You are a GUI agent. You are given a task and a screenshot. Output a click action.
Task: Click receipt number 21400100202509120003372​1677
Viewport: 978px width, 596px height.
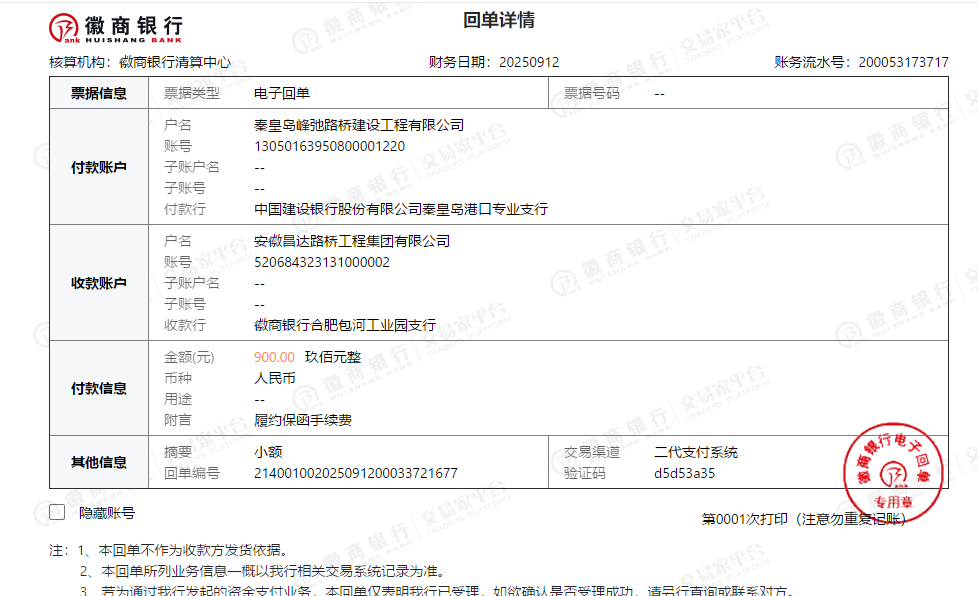point(356,473)
